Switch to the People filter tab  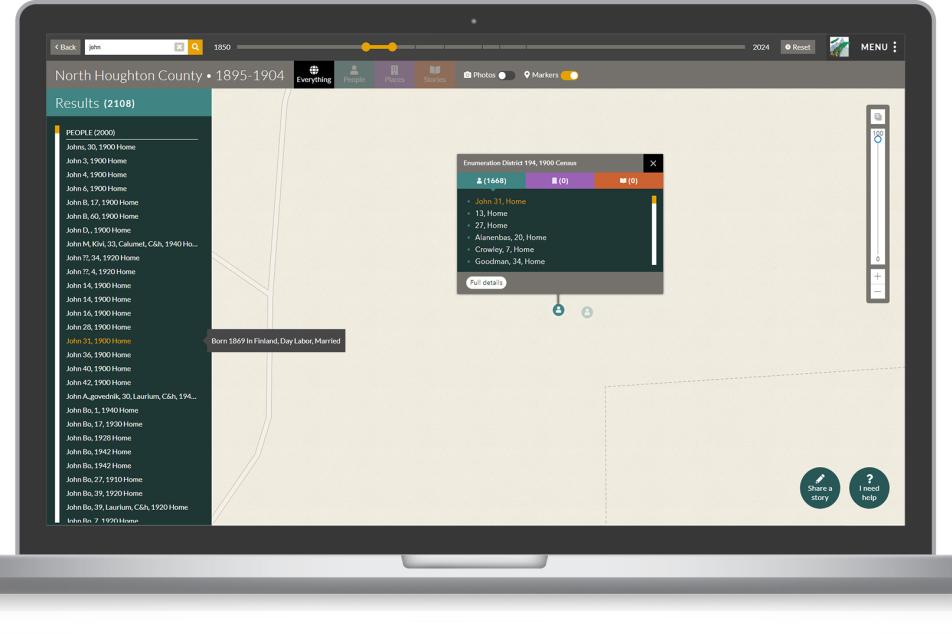(354, 75)
